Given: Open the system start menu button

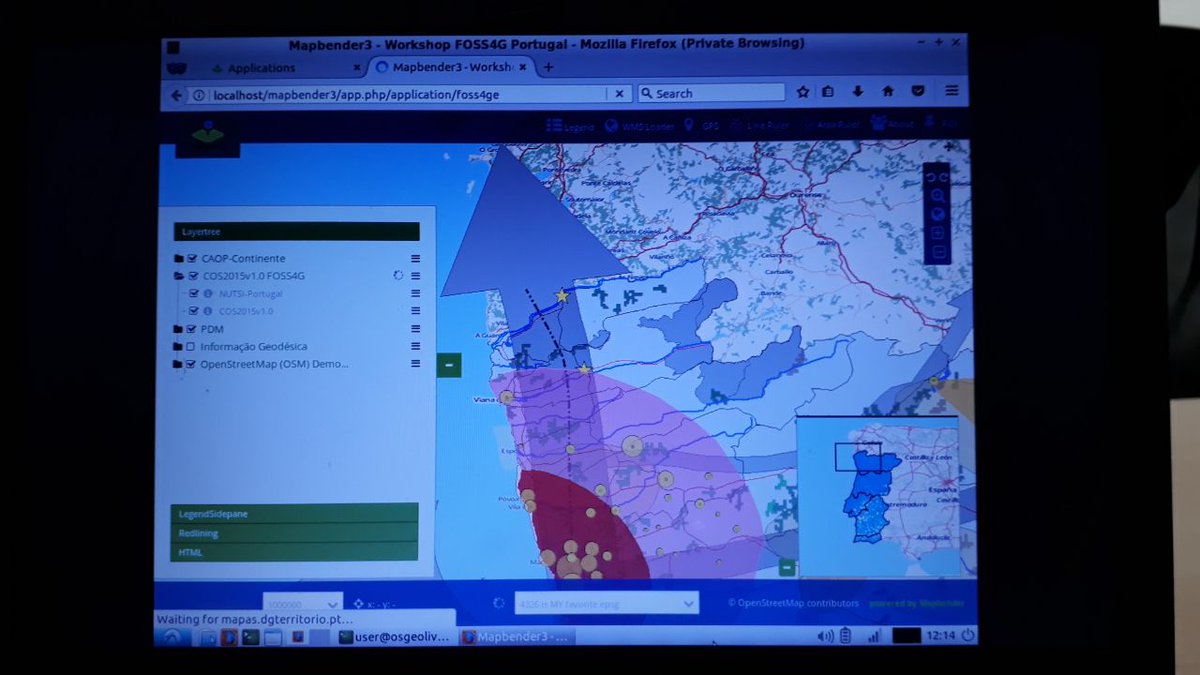Looking at the screenshot, I should pyautogui.click(x=171, y=637).
